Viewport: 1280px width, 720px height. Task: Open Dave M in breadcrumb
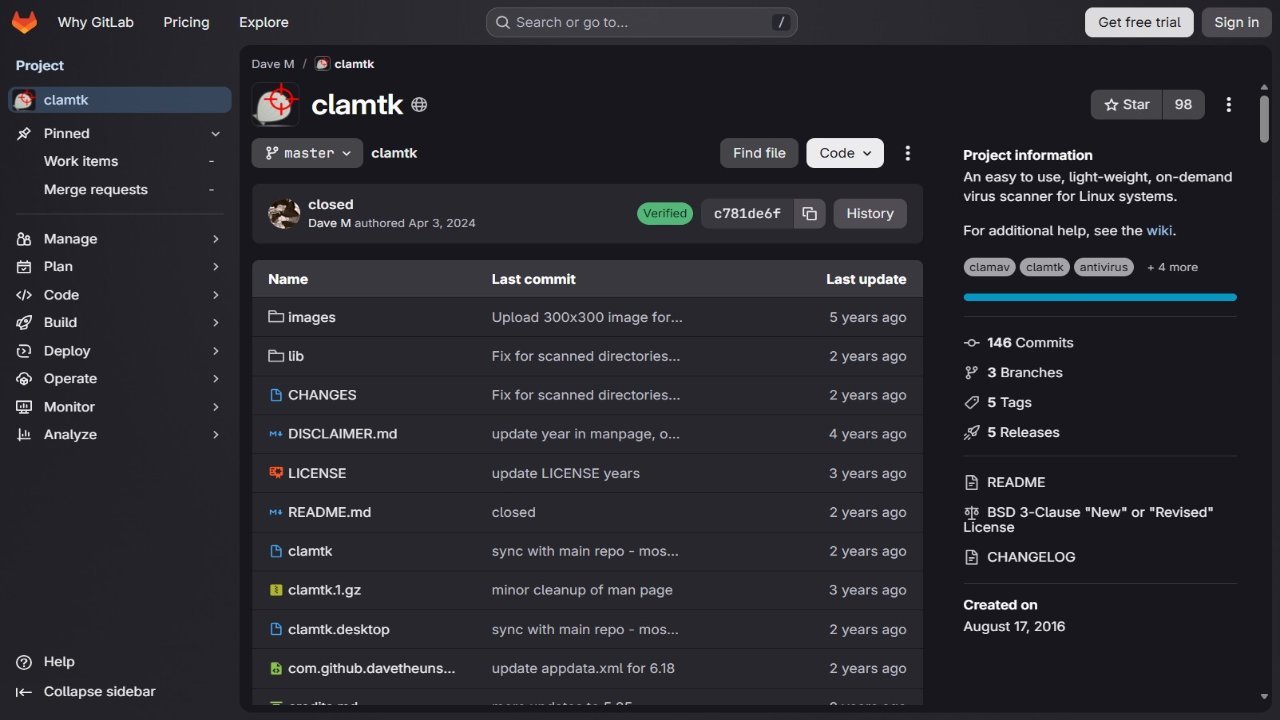[x=273, y=64]
